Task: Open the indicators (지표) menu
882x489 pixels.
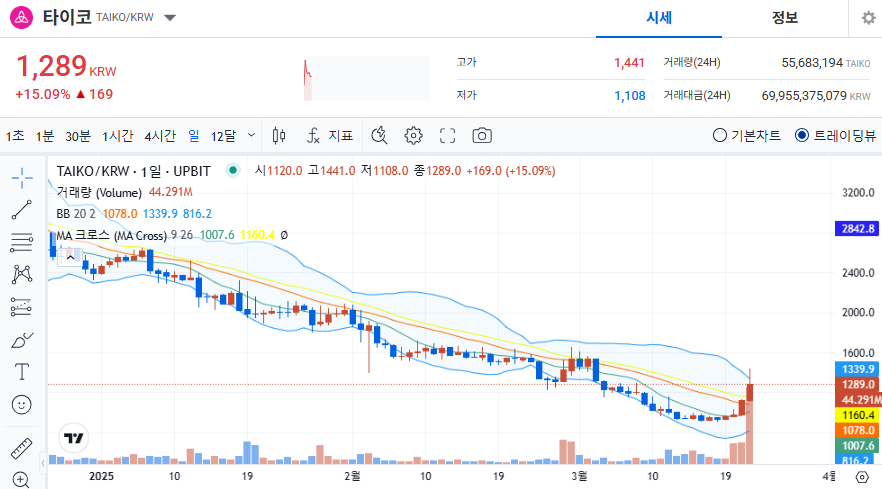Action: point(330,136)
